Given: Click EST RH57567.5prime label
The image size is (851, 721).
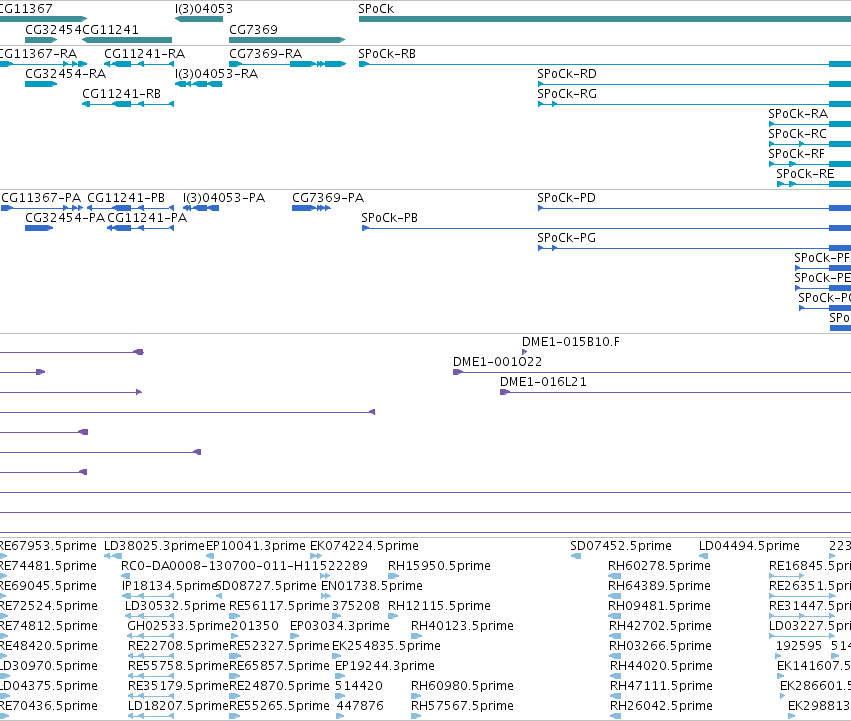Looking at the screenshot, I should click(x=462, y=707).
